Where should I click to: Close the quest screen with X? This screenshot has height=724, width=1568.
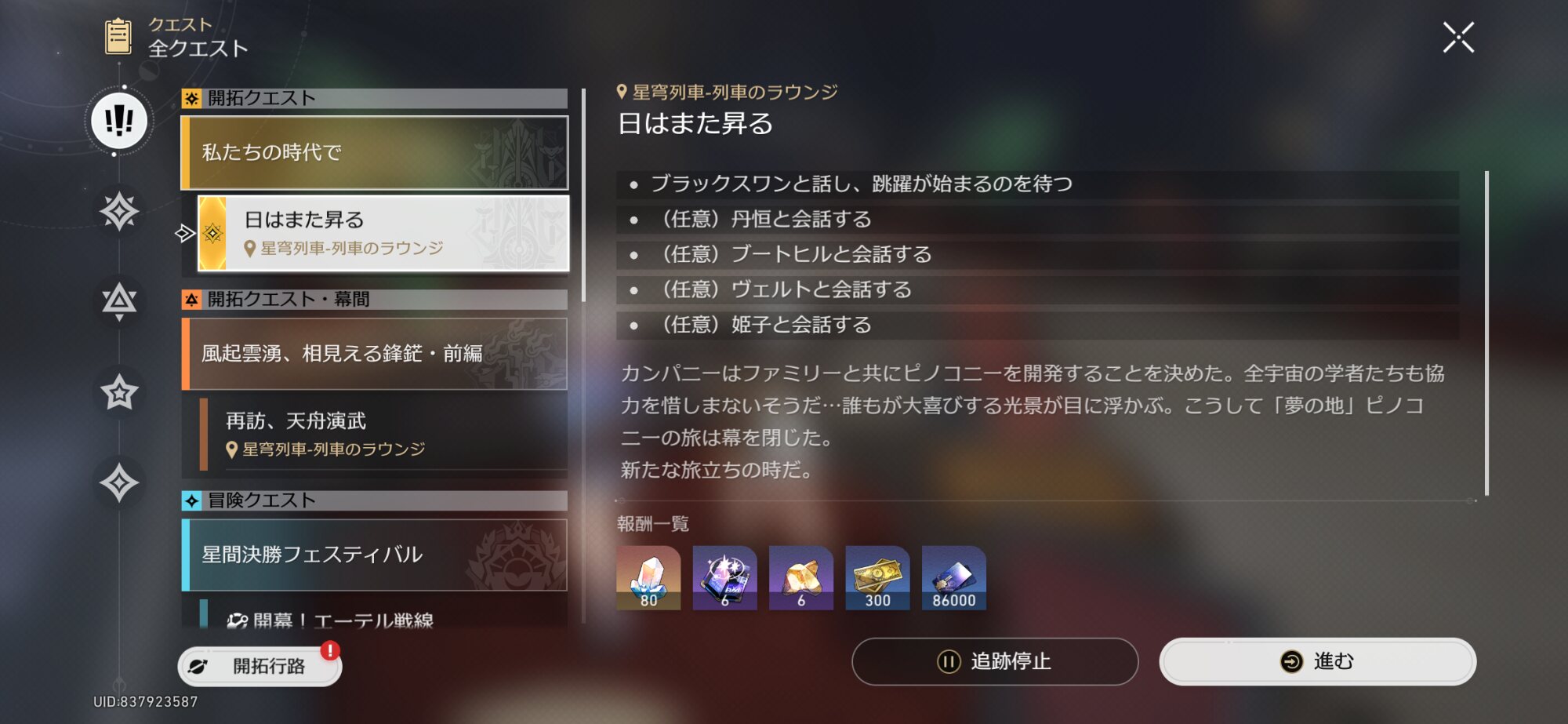1458,37
